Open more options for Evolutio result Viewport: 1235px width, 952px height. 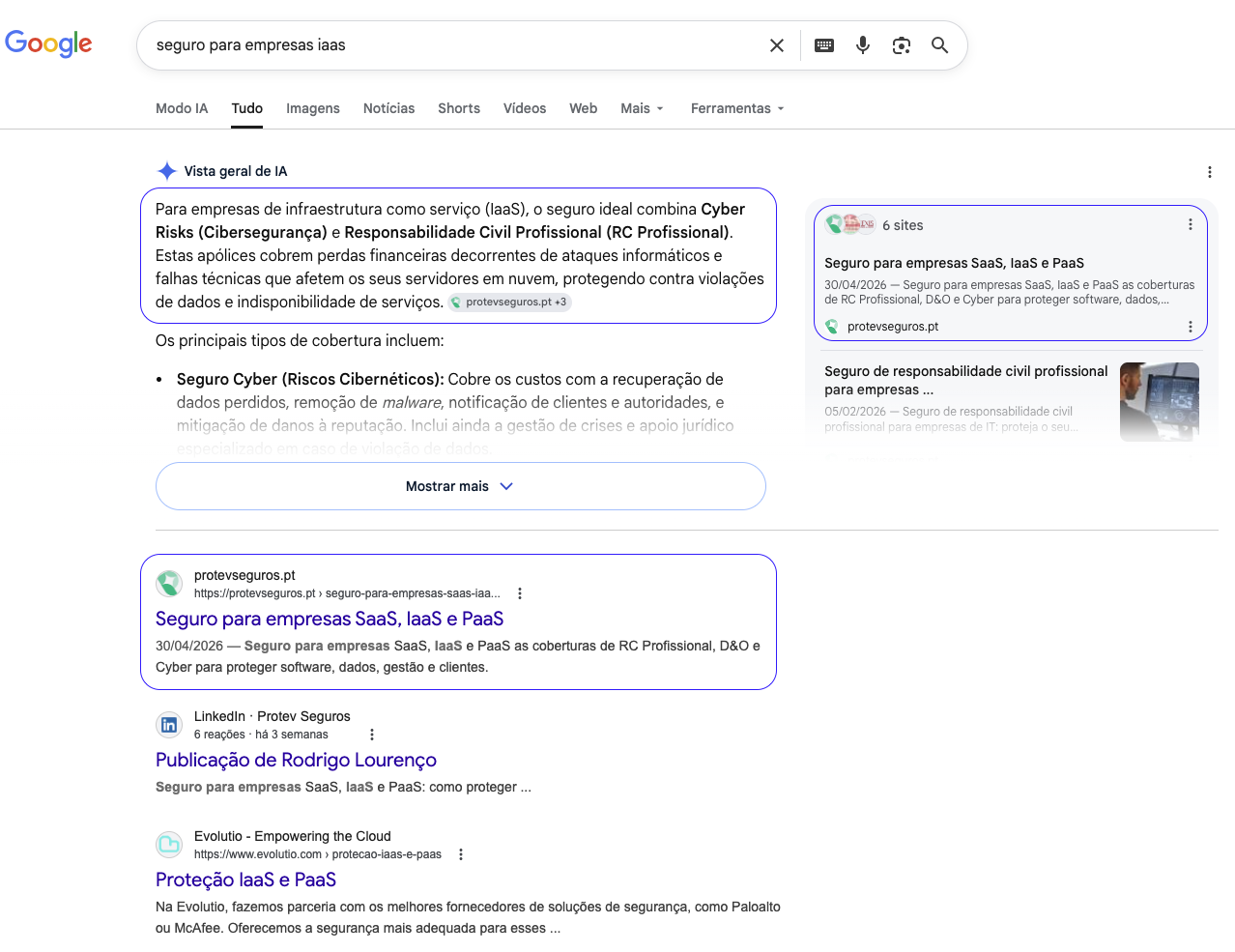[x=461, y=854]
